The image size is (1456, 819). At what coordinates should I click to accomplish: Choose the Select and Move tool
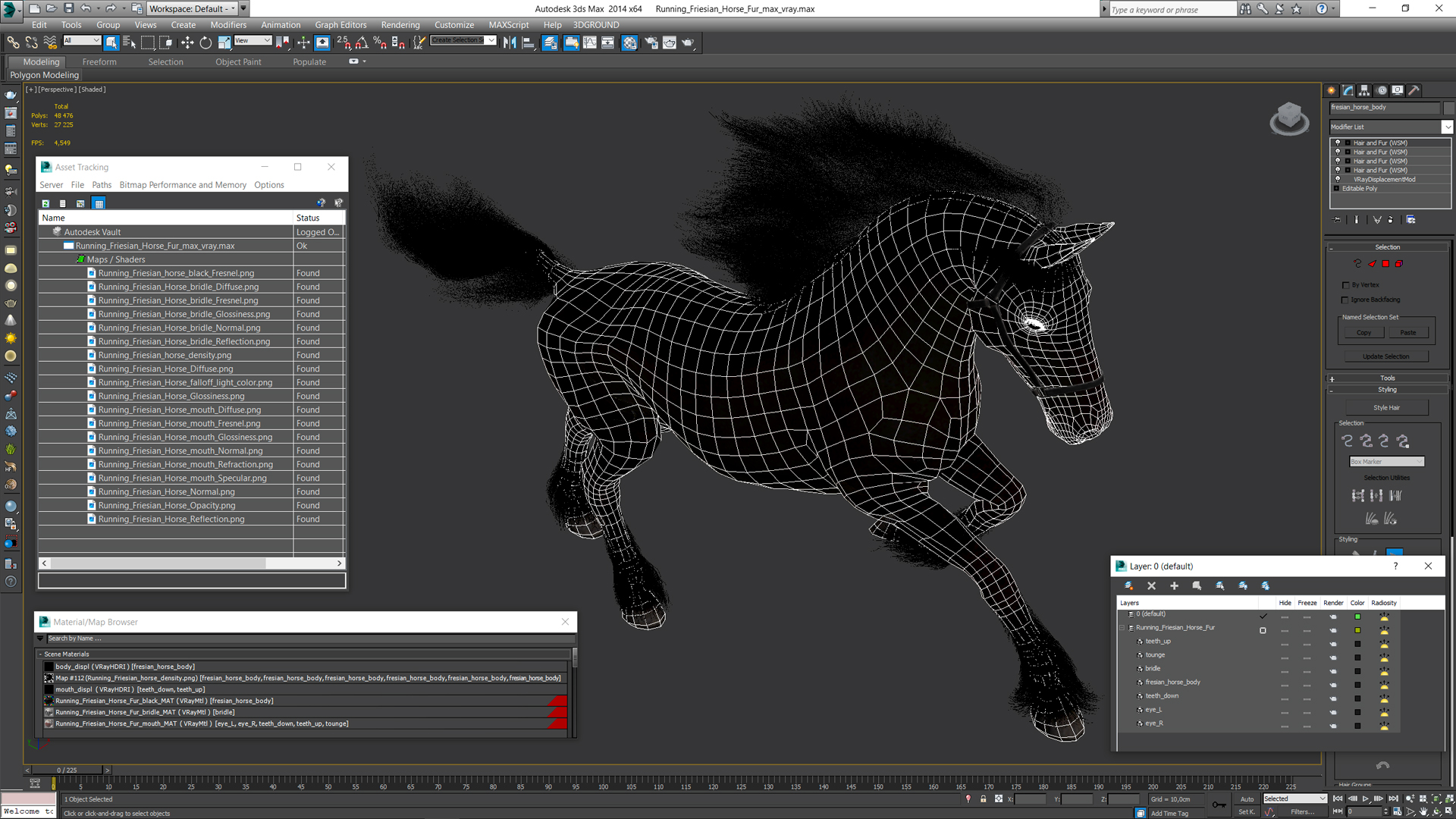(x=187, y=42)
